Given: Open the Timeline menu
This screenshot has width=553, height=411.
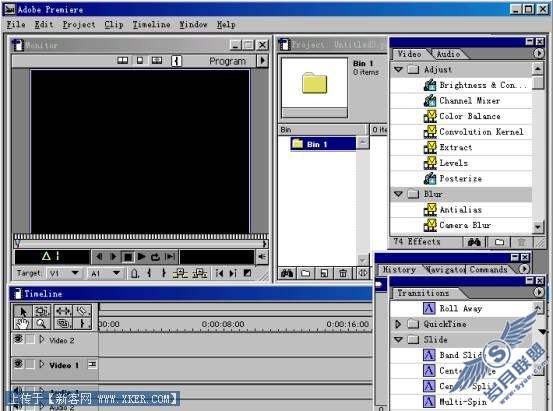Looking at the screenshot, I should tap(151, 24).
